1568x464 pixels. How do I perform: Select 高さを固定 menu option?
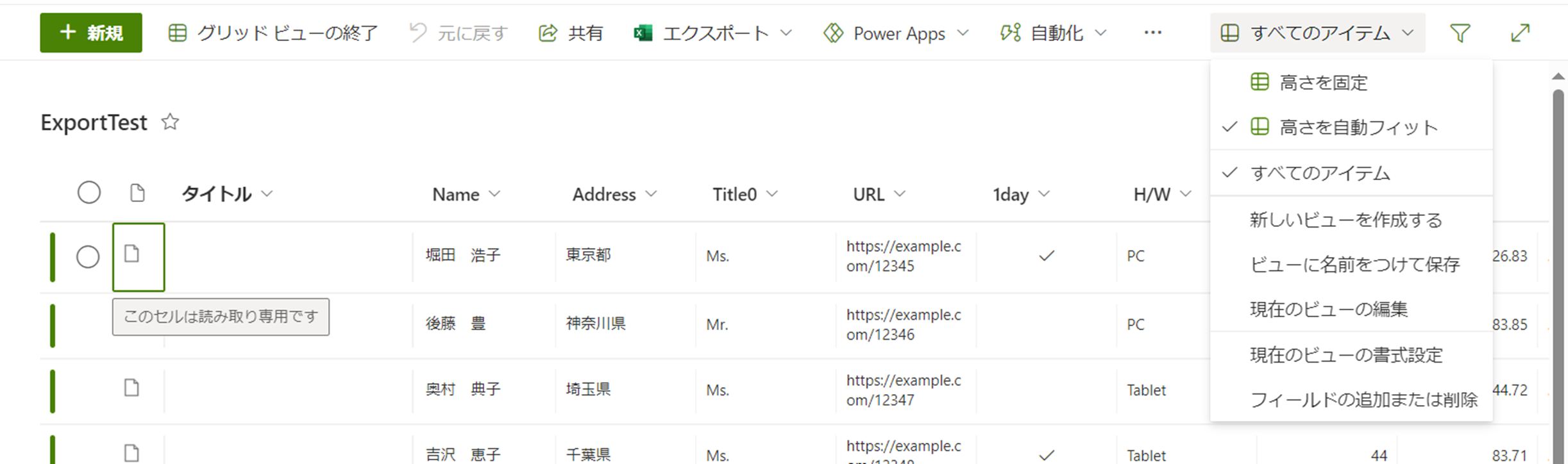click(1351, 82)
